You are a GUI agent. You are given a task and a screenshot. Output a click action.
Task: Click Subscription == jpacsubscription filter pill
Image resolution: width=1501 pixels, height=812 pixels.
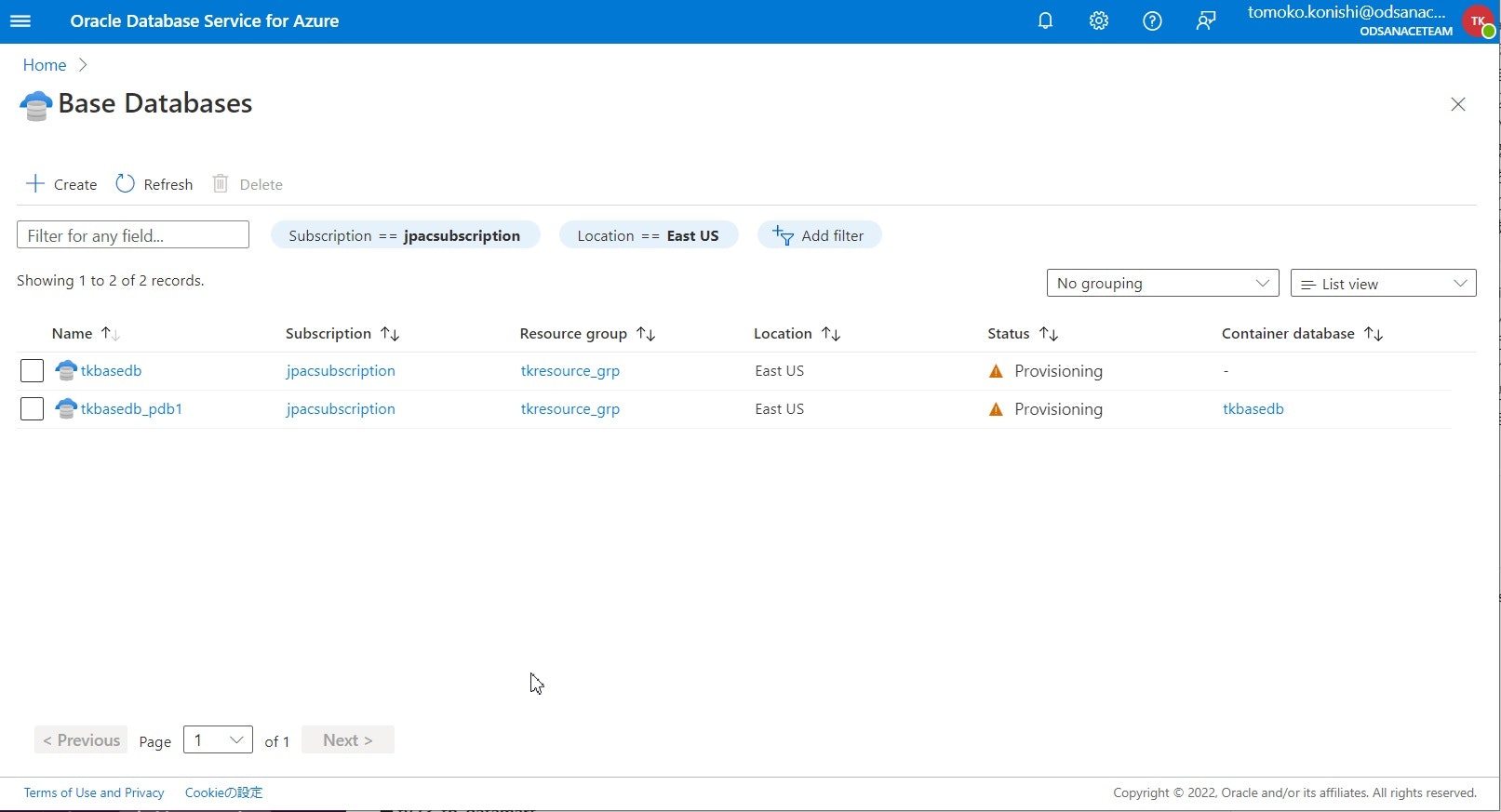pyautogui.click(x=405, y=235)
